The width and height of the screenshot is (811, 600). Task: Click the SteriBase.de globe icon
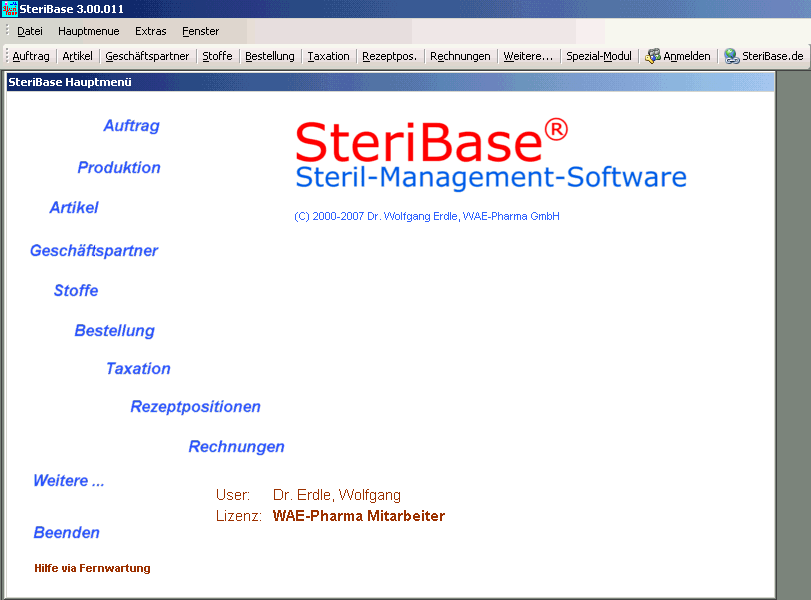click(x=731, y=56)
